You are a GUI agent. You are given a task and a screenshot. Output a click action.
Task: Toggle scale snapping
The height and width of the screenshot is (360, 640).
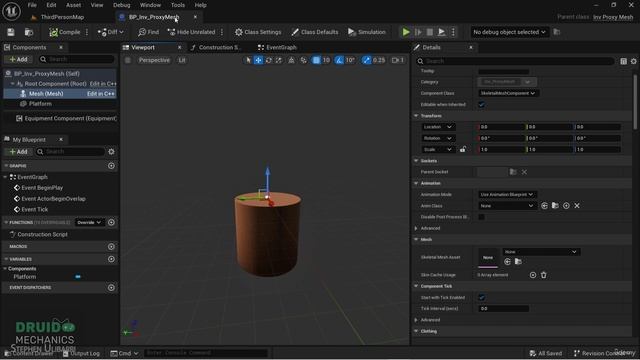click(367, 60)
